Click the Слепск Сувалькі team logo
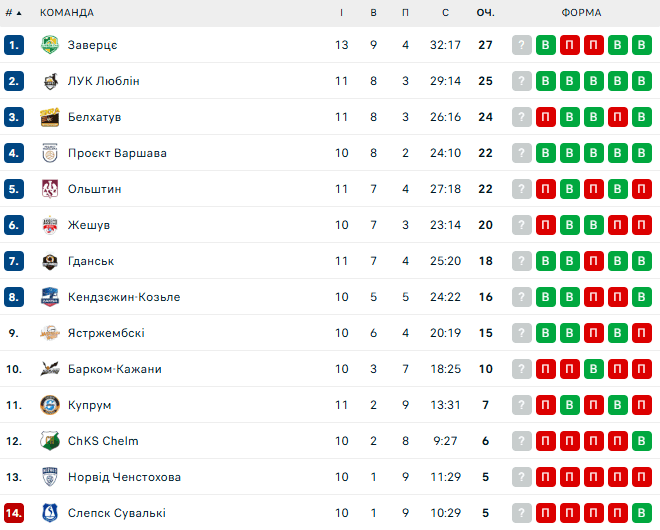Screen dimensions: 660x530 point(50,513)
